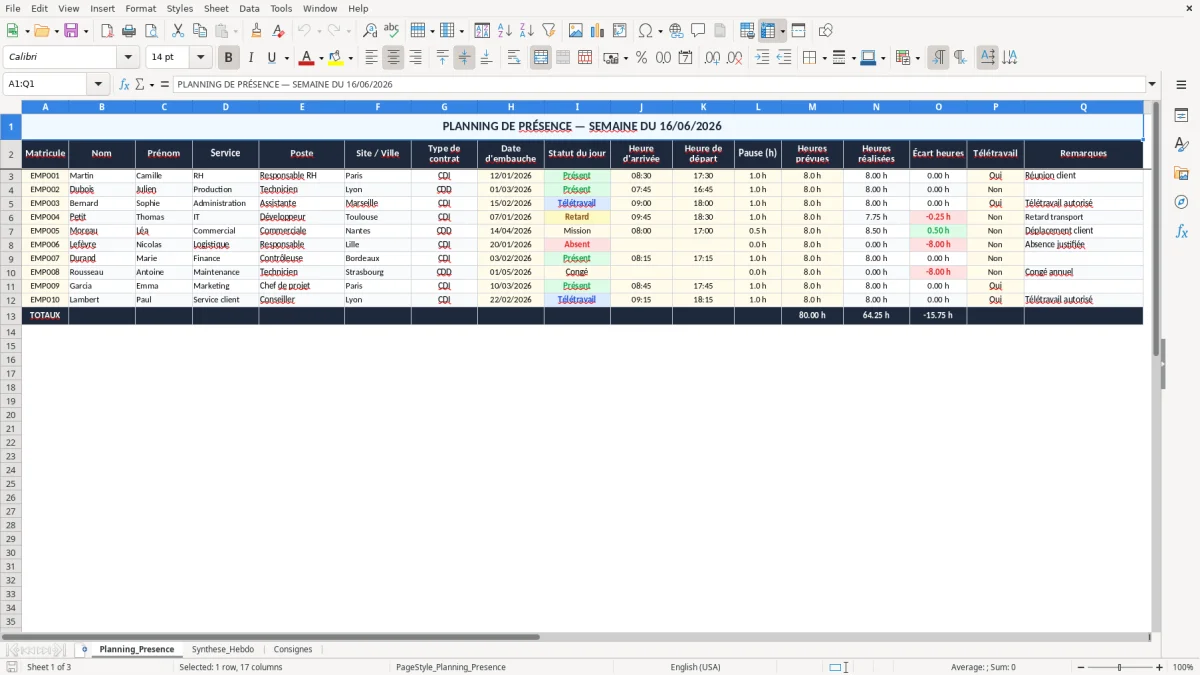Open the sidebar Styles panel icon
Screen dimensions: 1200x675
1181,144
